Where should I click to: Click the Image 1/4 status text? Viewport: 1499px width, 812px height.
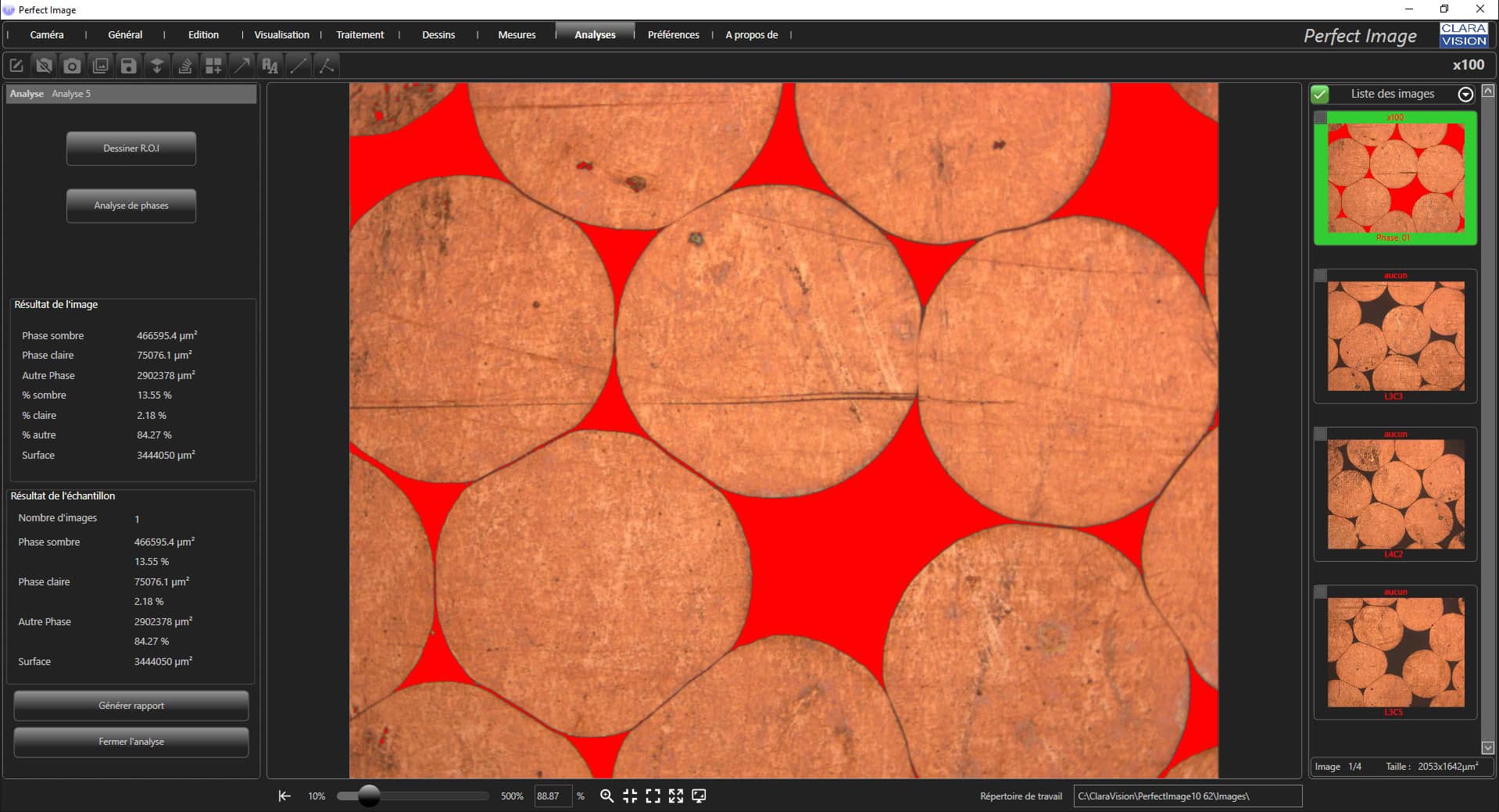pos(1338,767)
